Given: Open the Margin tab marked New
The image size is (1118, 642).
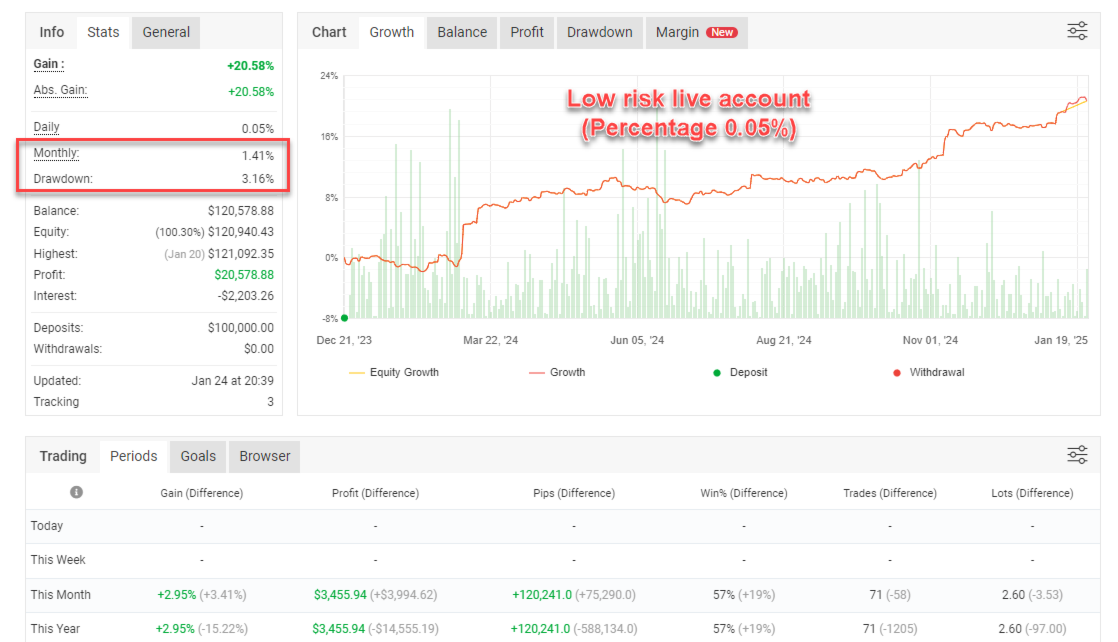Looking at the screenshot, I should (697, 33).
